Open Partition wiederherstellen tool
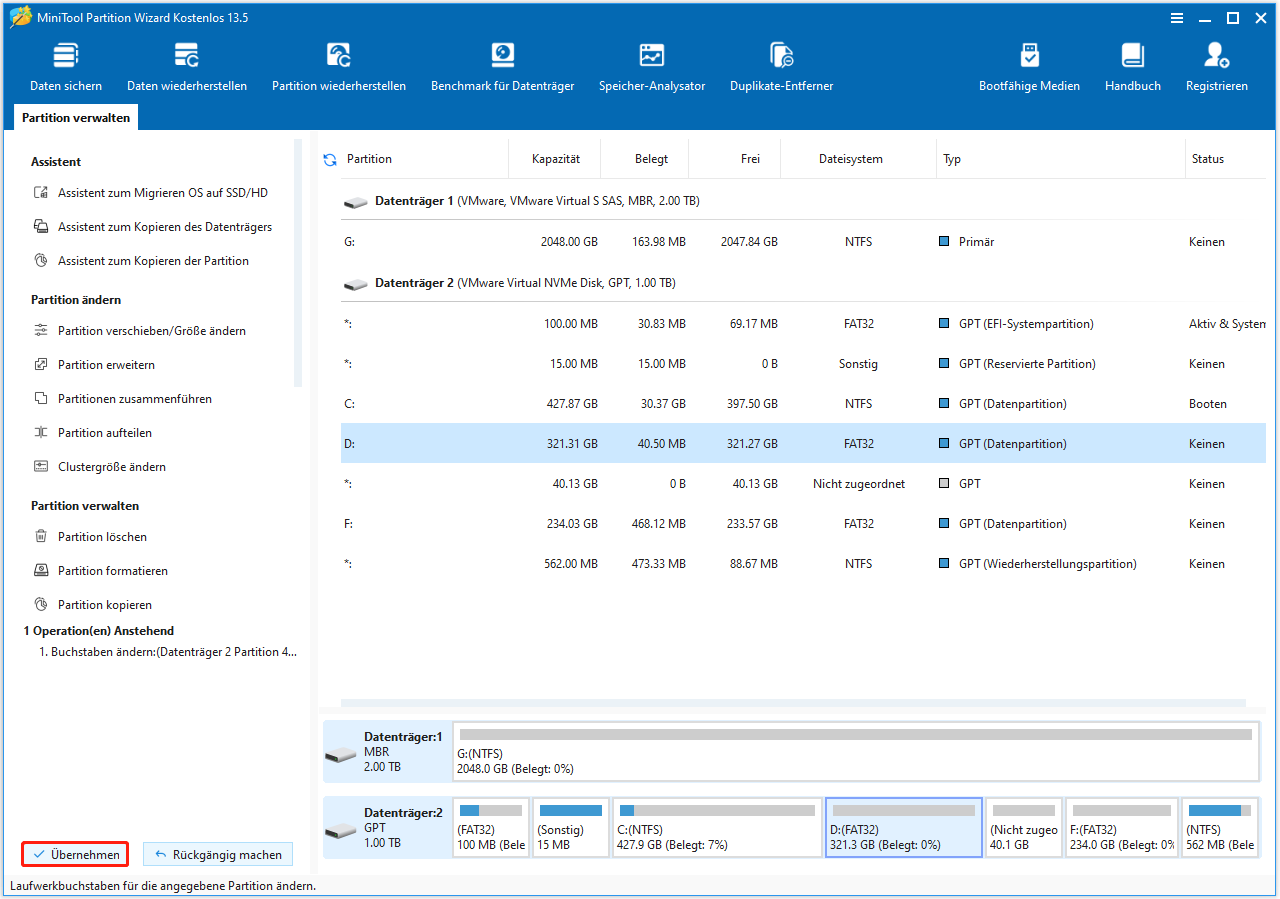The width and height of the screenshot is (1280, 899). [339, 67]
